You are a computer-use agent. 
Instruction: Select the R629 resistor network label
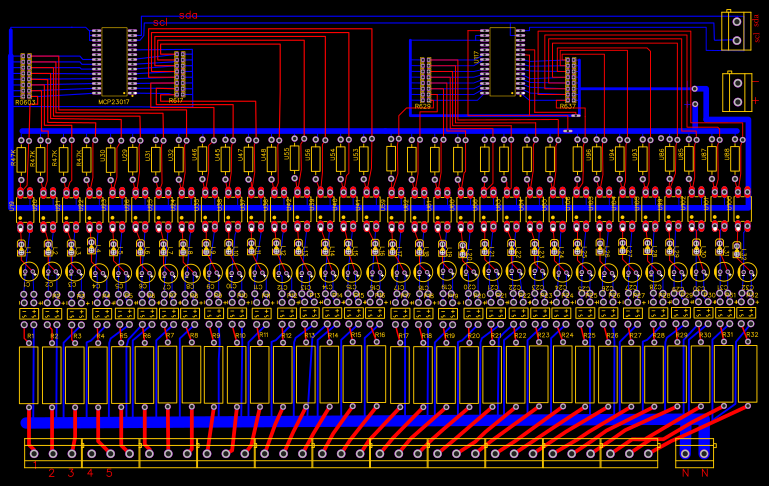422,106
